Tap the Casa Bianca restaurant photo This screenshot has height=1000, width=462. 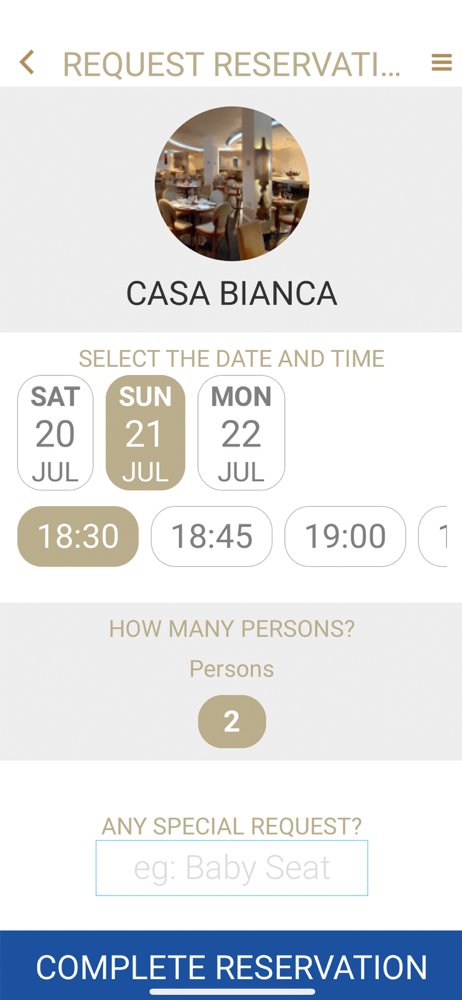pos(232,184)
